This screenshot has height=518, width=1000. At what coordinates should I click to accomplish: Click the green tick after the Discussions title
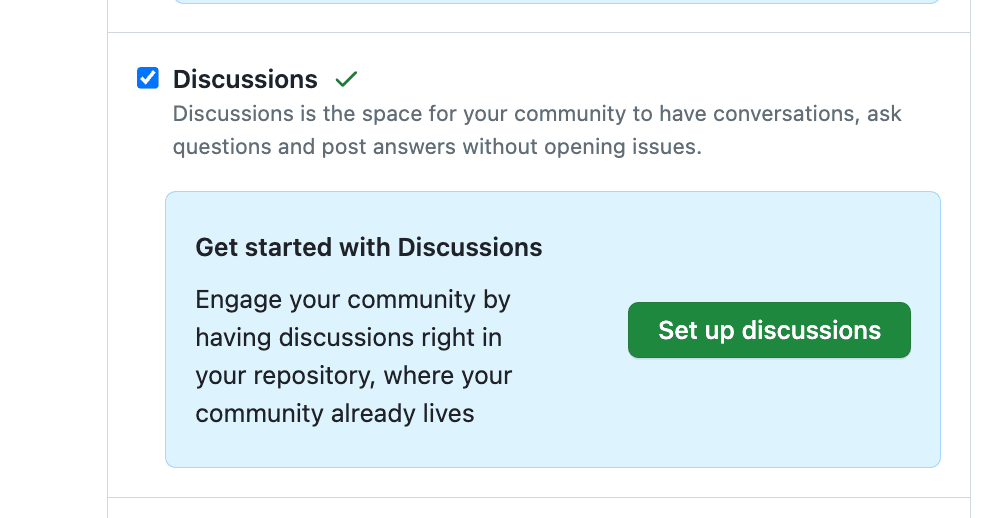click(346, 79)
